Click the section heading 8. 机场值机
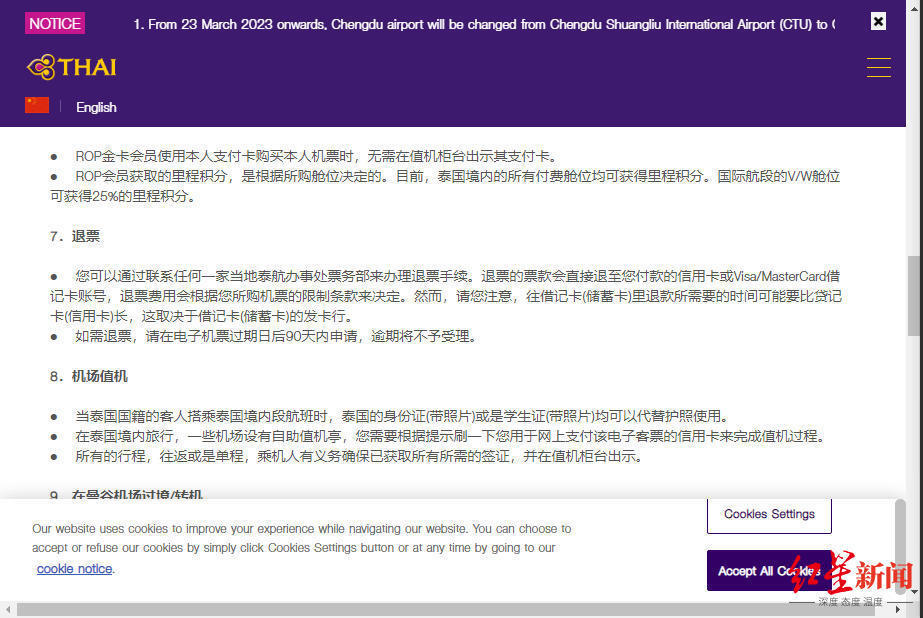This screenshot has height=618, width=923. tap(89, 376)
